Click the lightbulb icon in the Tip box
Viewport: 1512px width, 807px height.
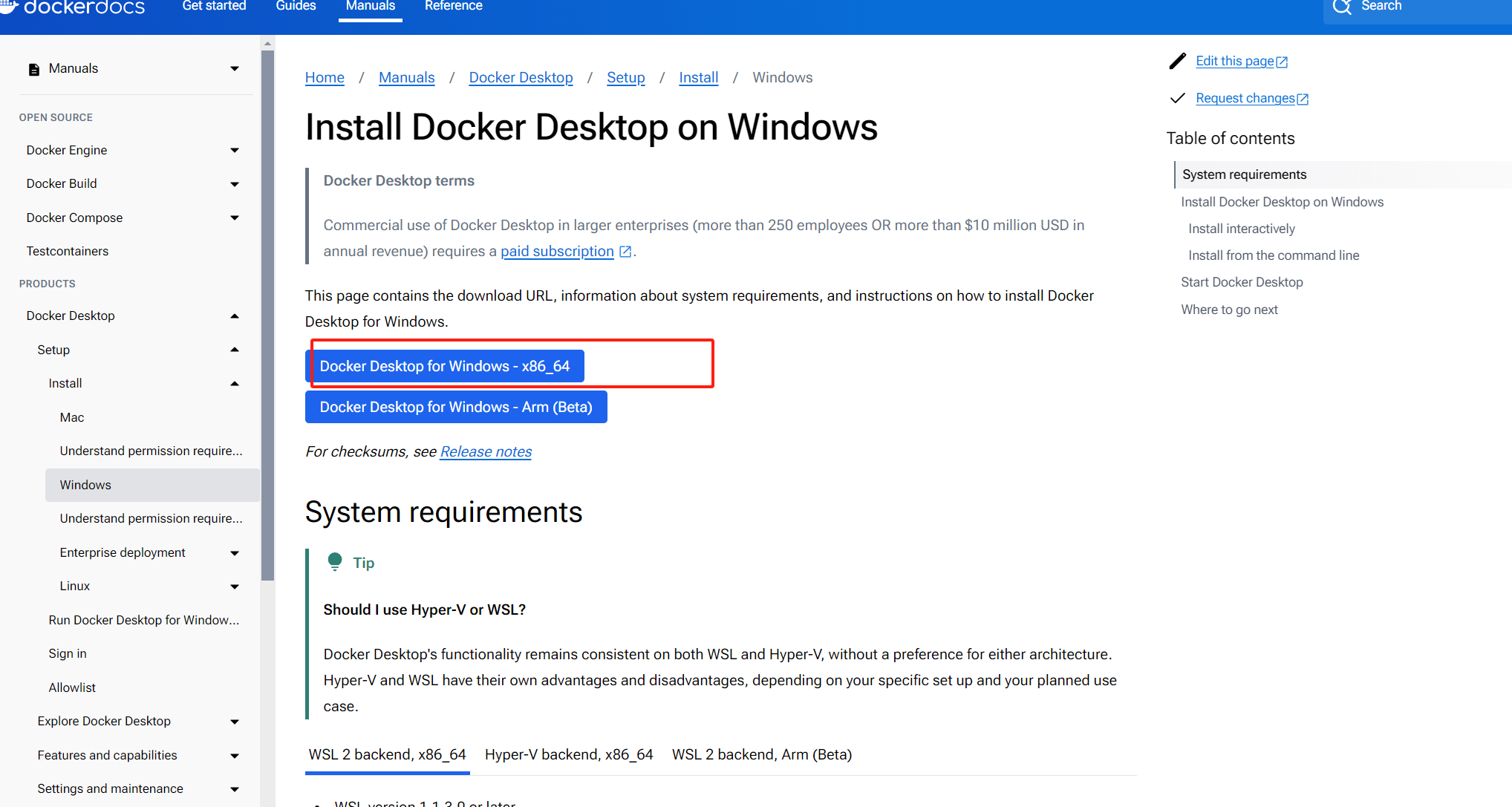[x=335, y=561]
